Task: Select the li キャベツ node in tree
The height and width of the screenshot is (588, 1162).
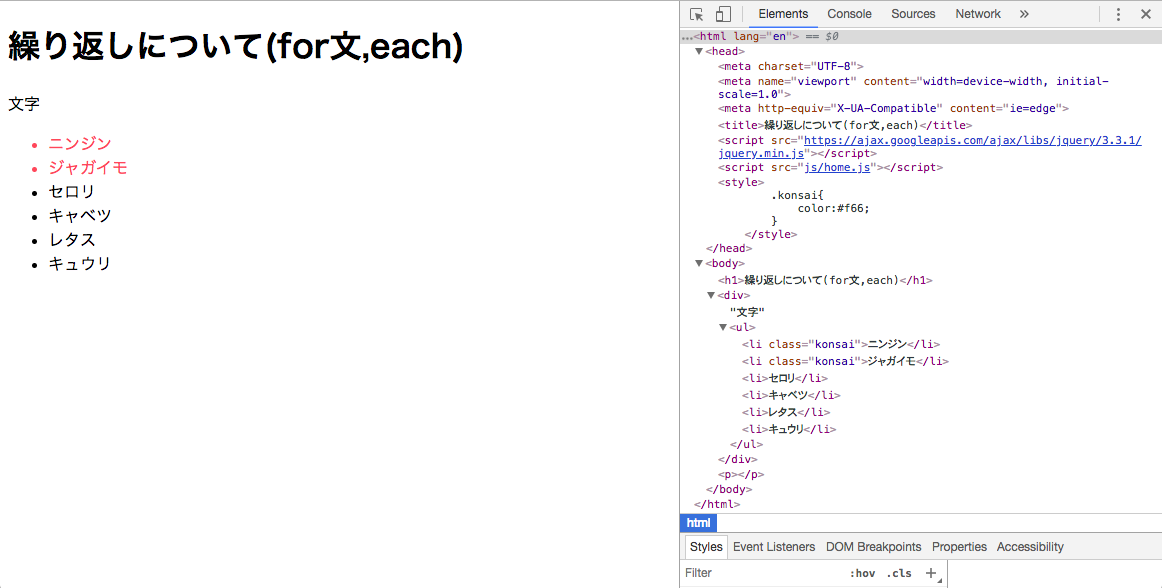Action: tap(791, 395)
